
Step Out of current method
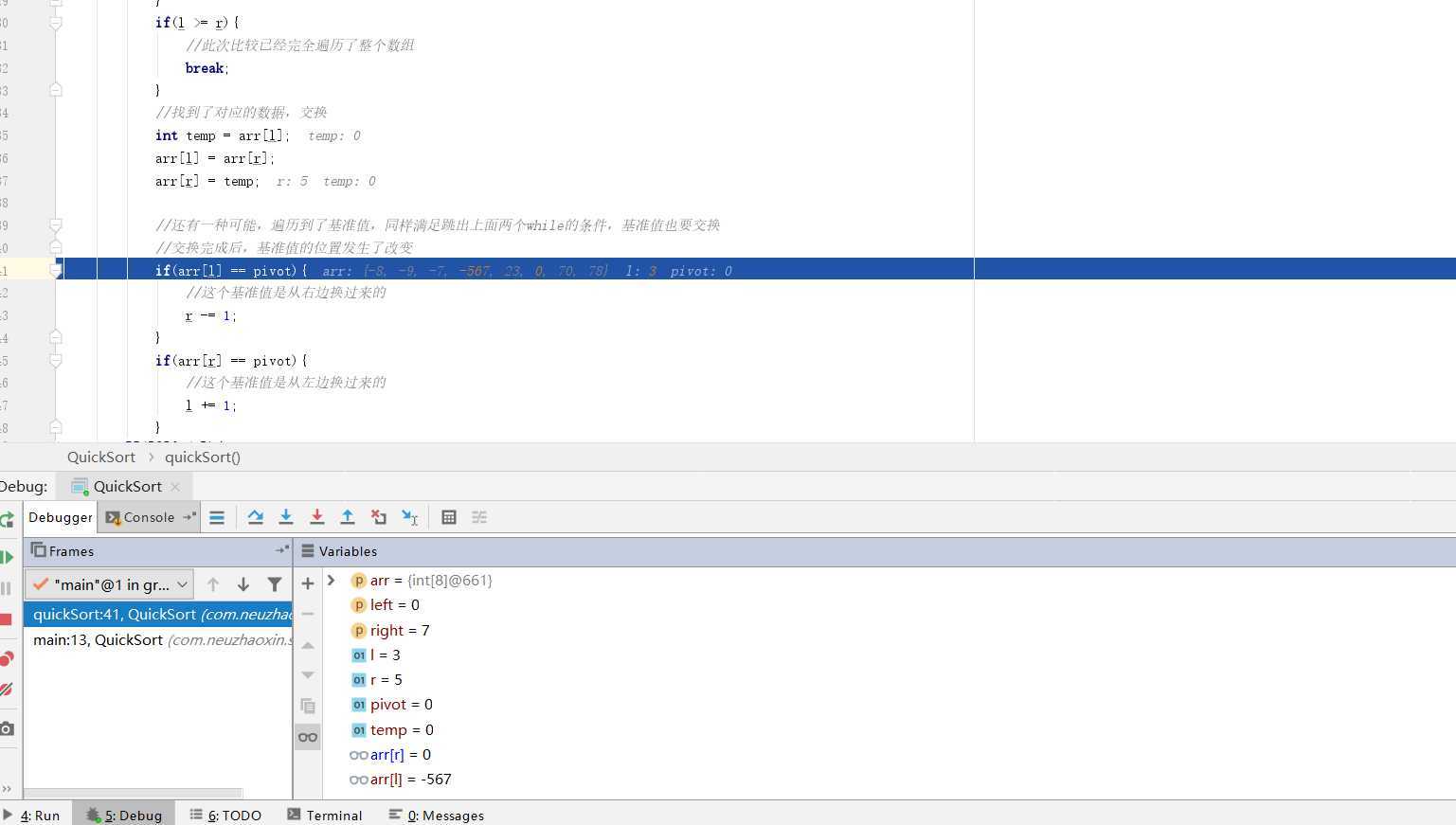pos(348,517)
